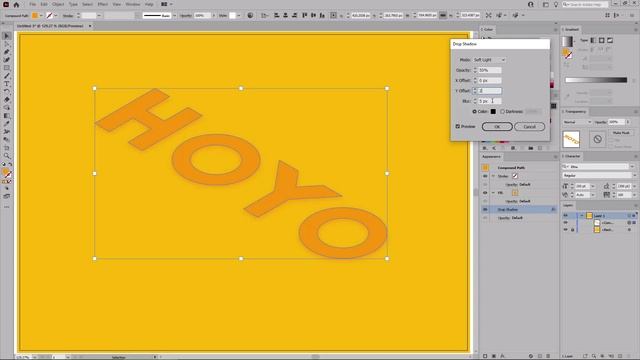Select the Color radio button in Drop Shadow
The image size is (640, 360).
[474, 111]
